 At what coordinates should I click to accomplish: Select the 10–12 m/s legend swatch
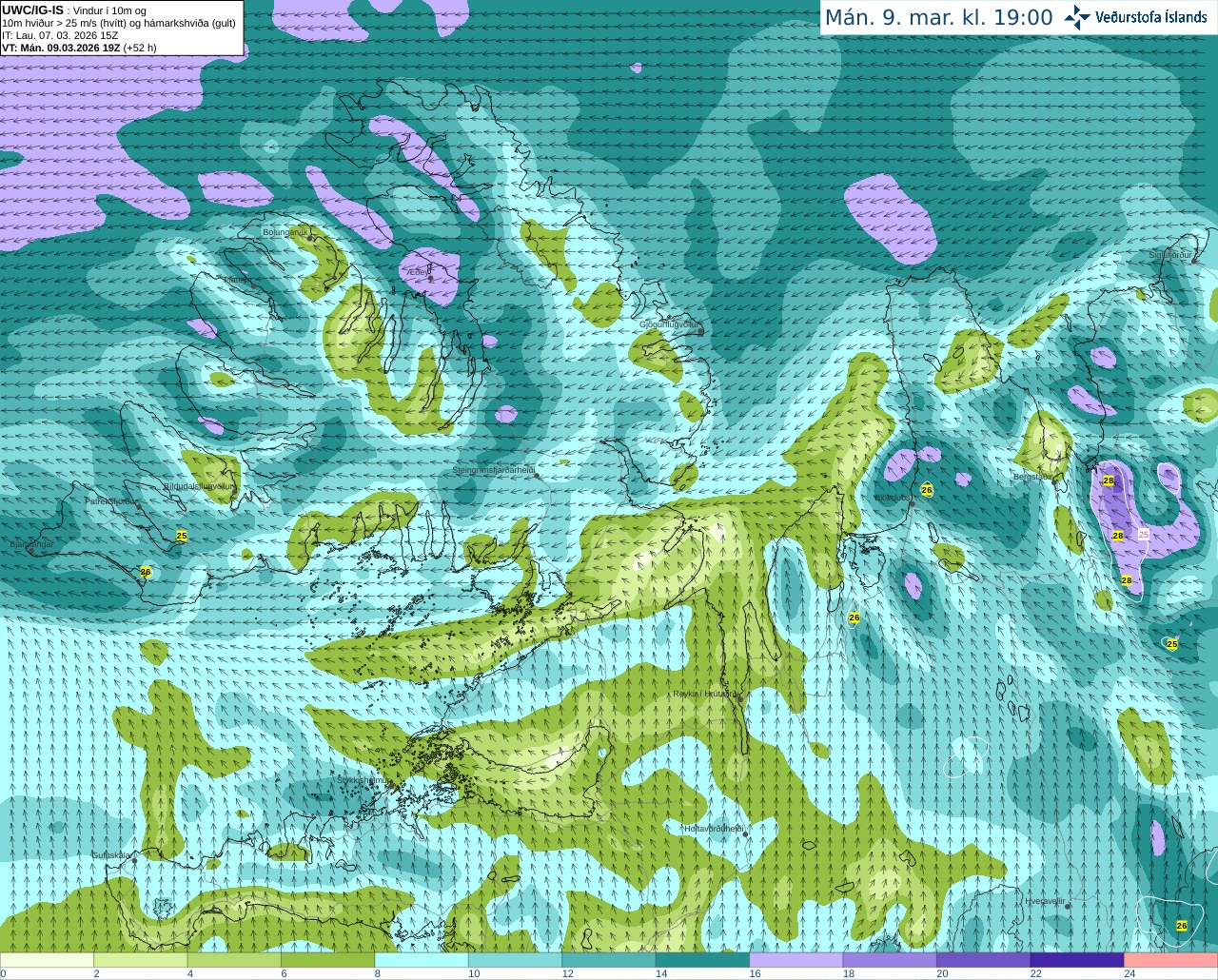[515, 960]
